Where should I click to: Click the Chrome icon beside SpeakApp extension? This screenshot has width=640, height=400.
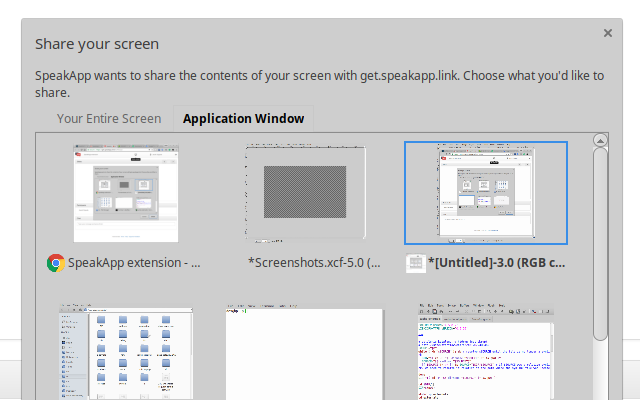click(x=56, y=263)
